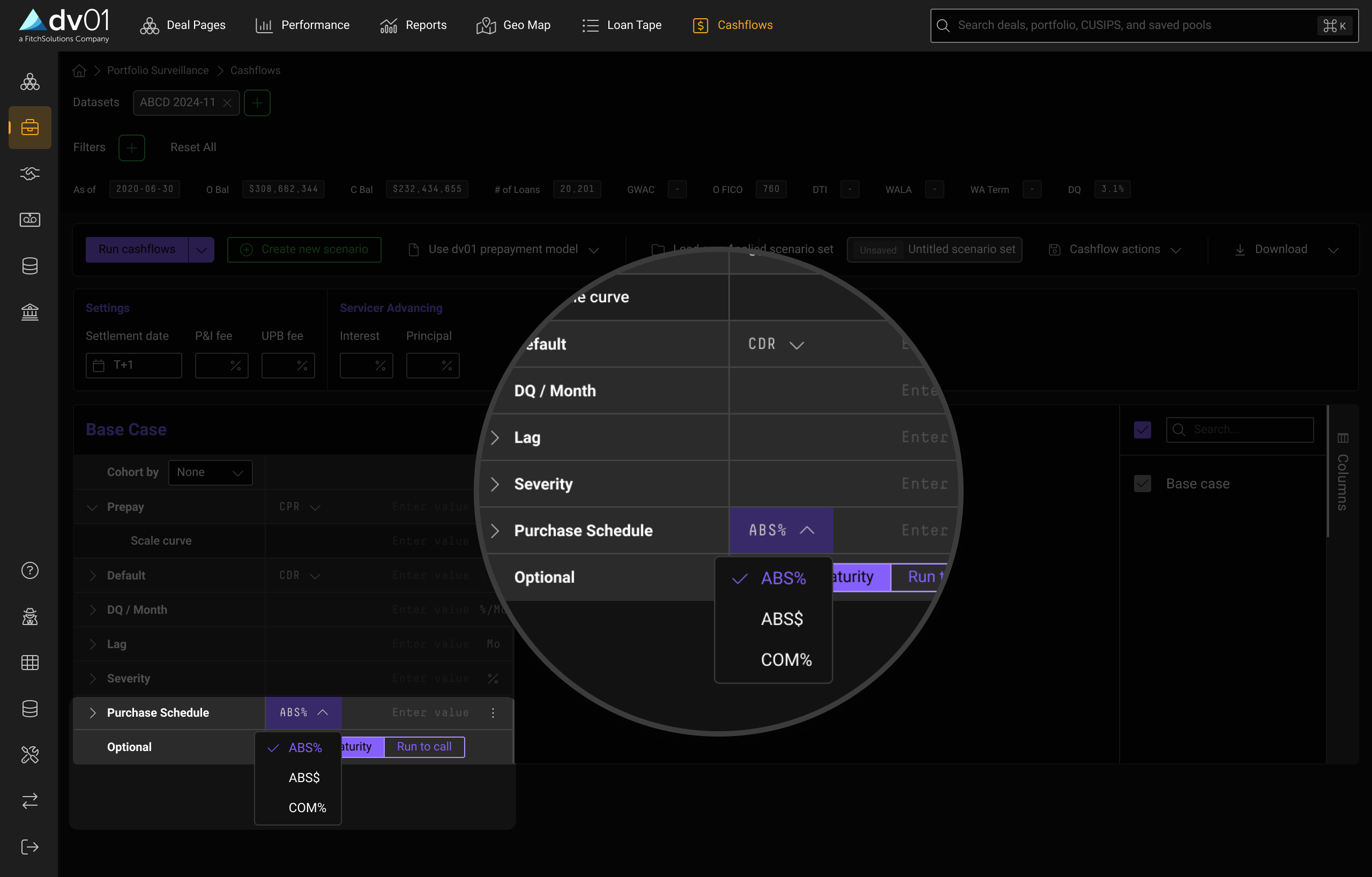The image size is (1372, 877).
Task: Open the Purchase Schedule row three-dot menu
Action: [493, 712]
